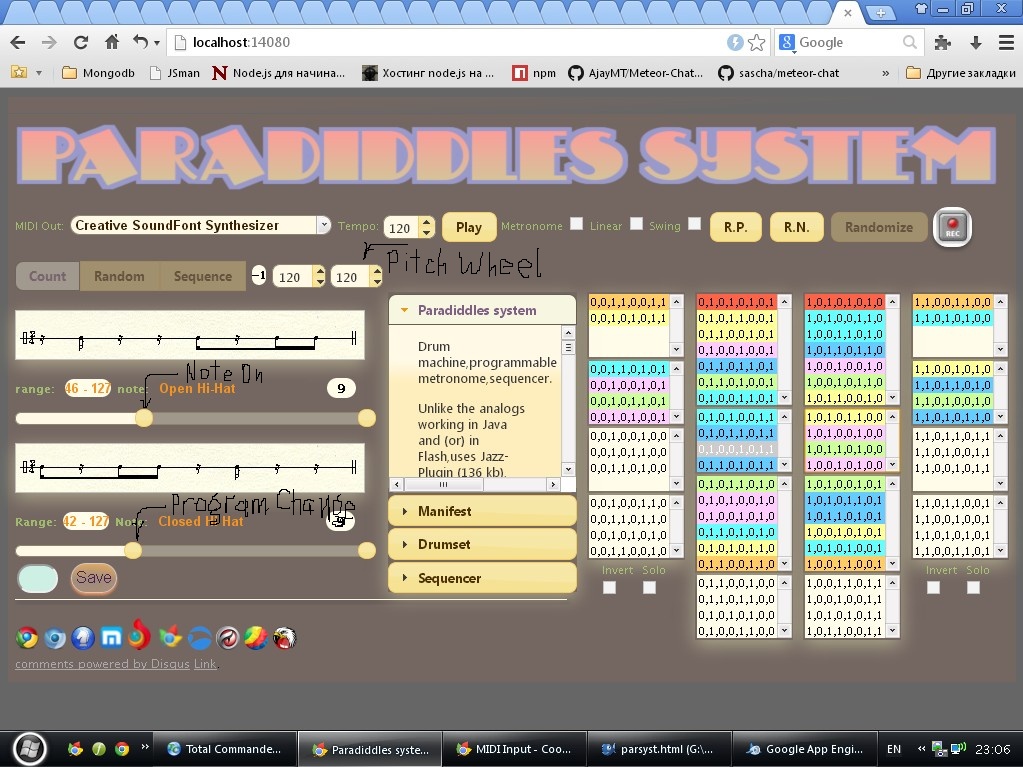
Task: Expand the Drumset accordion section
Action: coord(482,544)
